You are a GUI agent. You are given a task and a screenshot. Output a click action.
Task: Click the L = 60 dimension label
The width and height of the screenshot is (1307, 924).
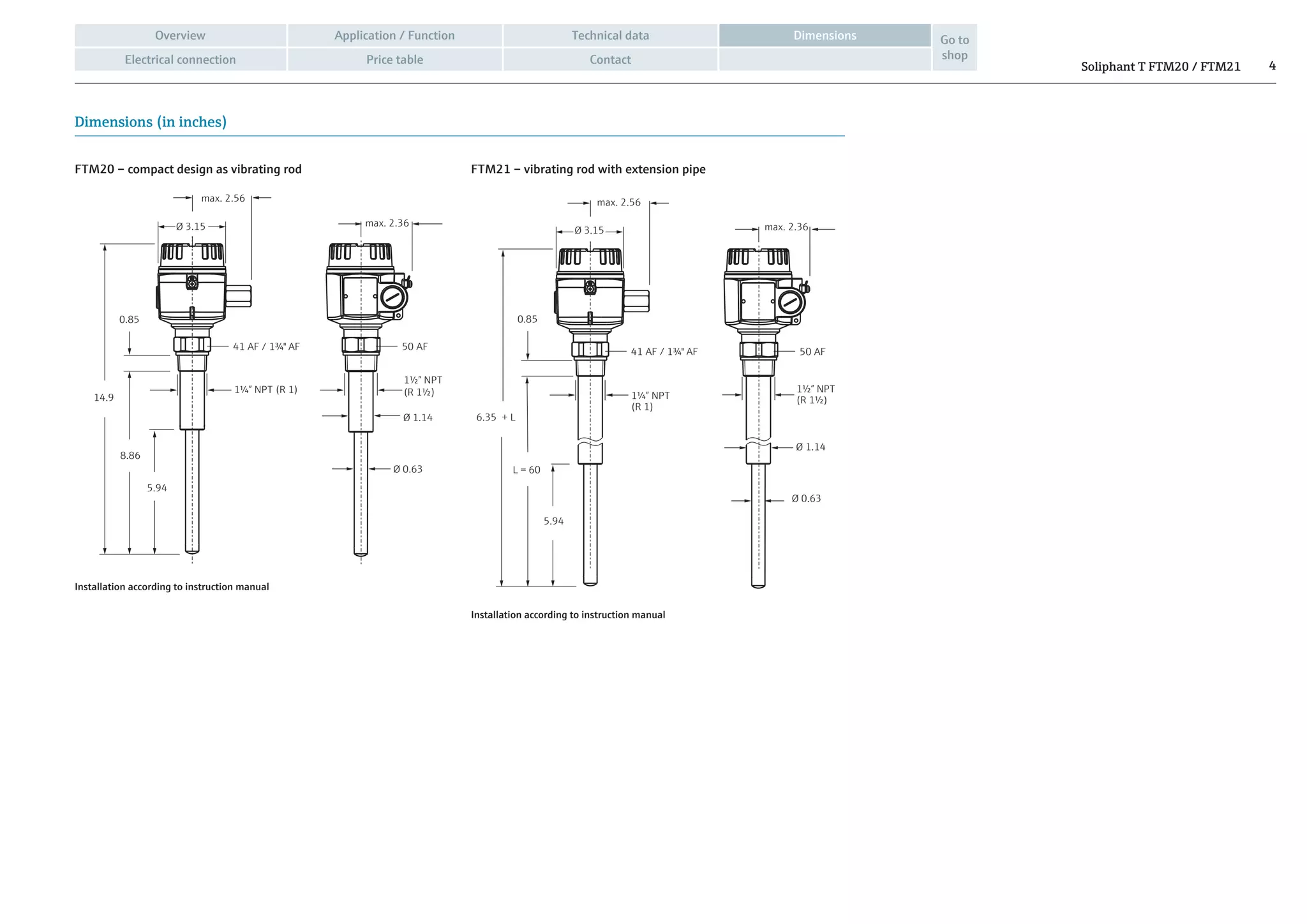click(527, 470)
